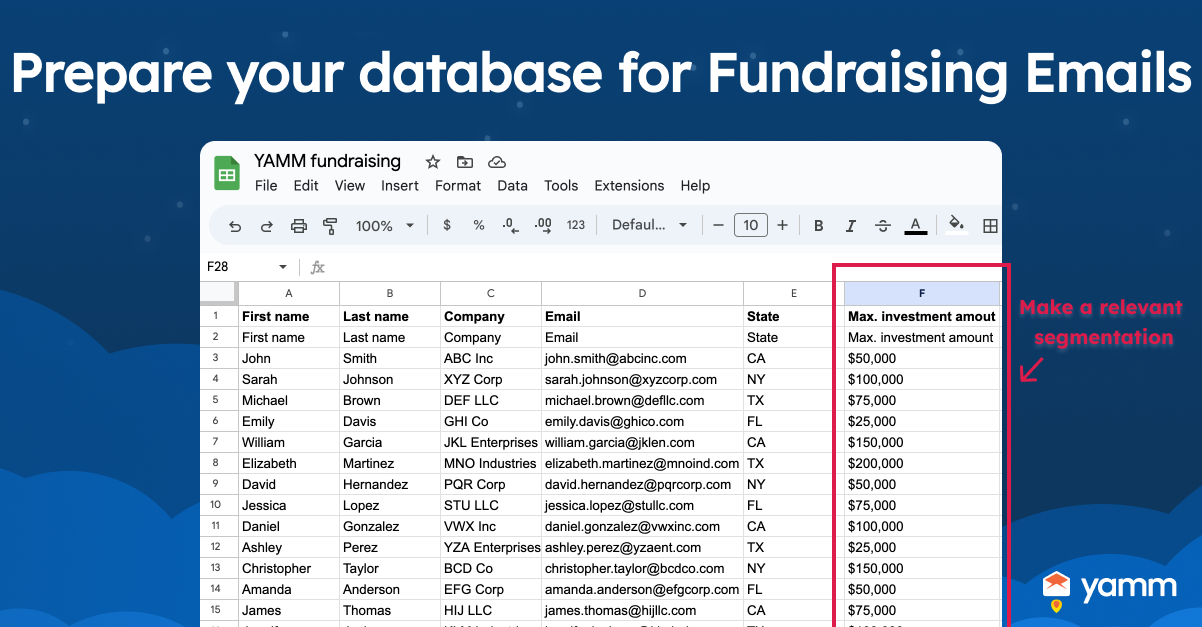Image resolution: width=1202 pixels, height=627 pixels.
Task: Undo the last action
Action: [235, 226]
